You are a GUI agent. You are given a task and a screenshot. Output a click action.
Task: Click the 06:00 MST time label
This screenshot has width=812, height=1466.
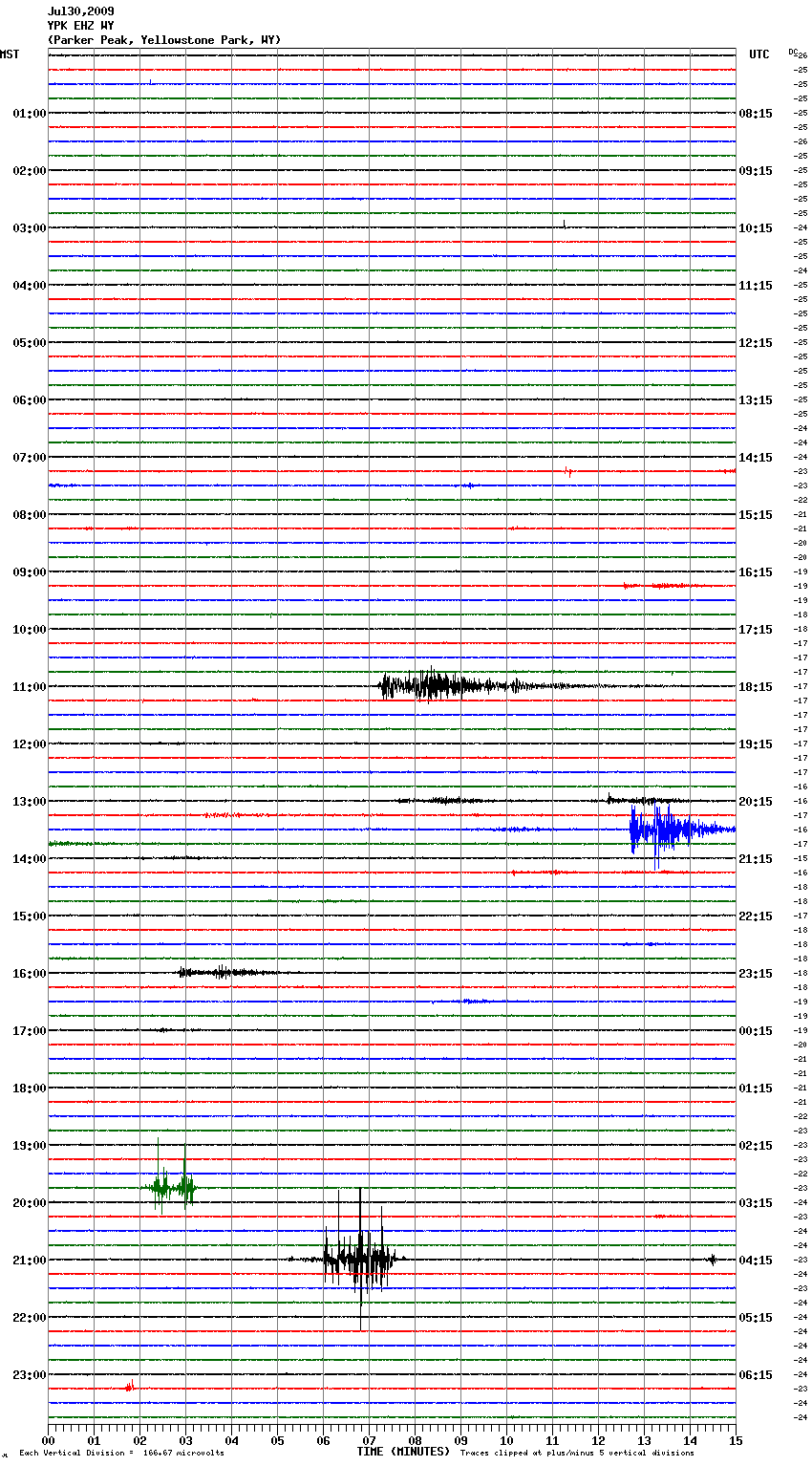(29, 400)
